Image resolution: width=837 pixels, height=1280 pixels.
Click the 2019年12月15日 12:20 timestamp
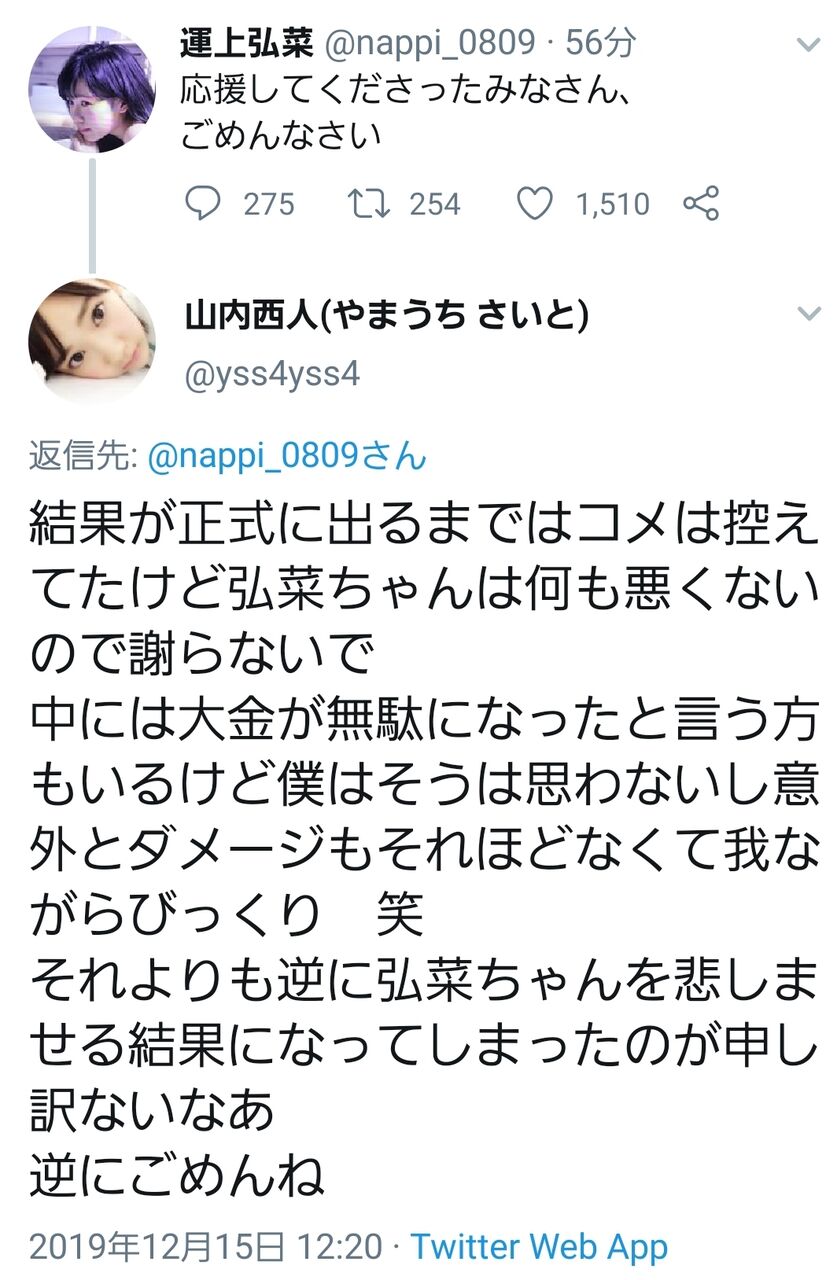coord(205,1247)
